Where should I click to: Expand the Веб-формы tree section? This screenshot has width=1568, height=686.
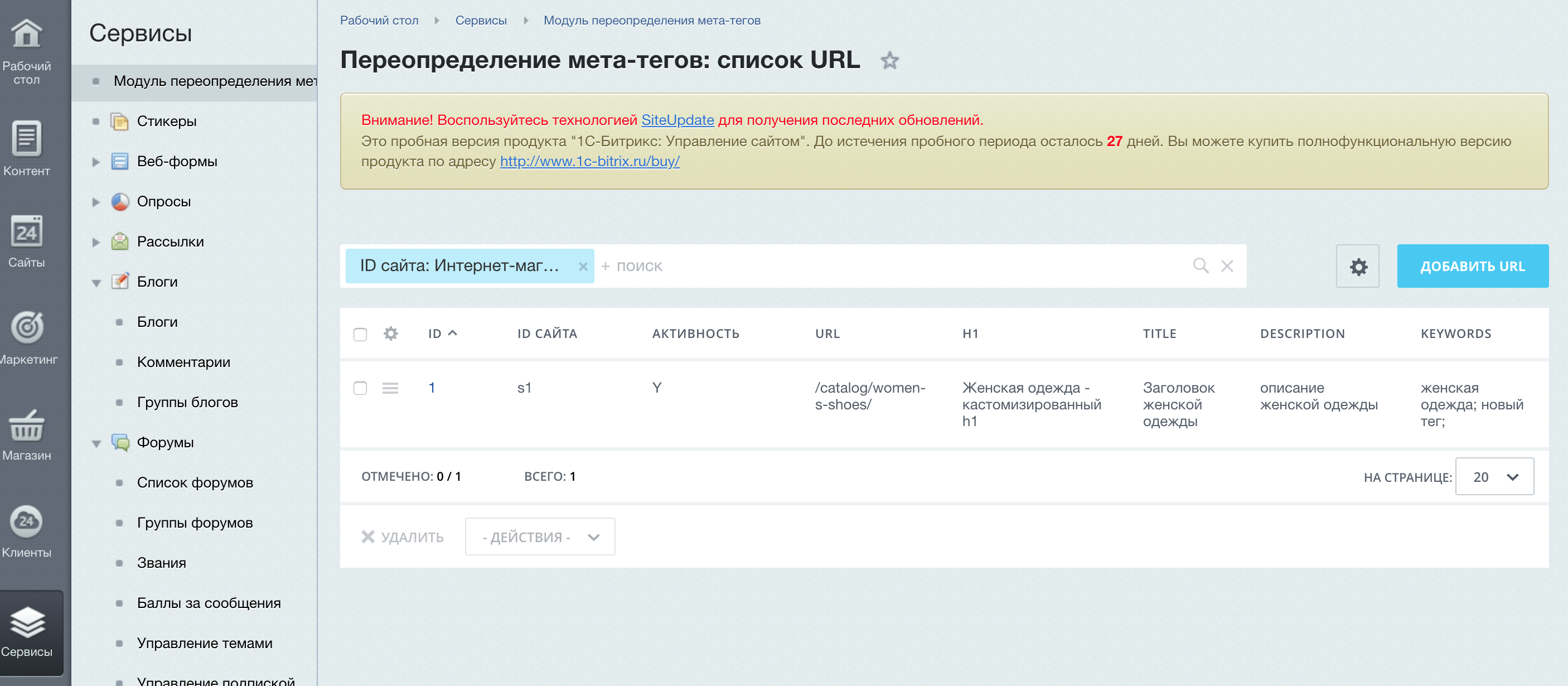click(96, 162)
